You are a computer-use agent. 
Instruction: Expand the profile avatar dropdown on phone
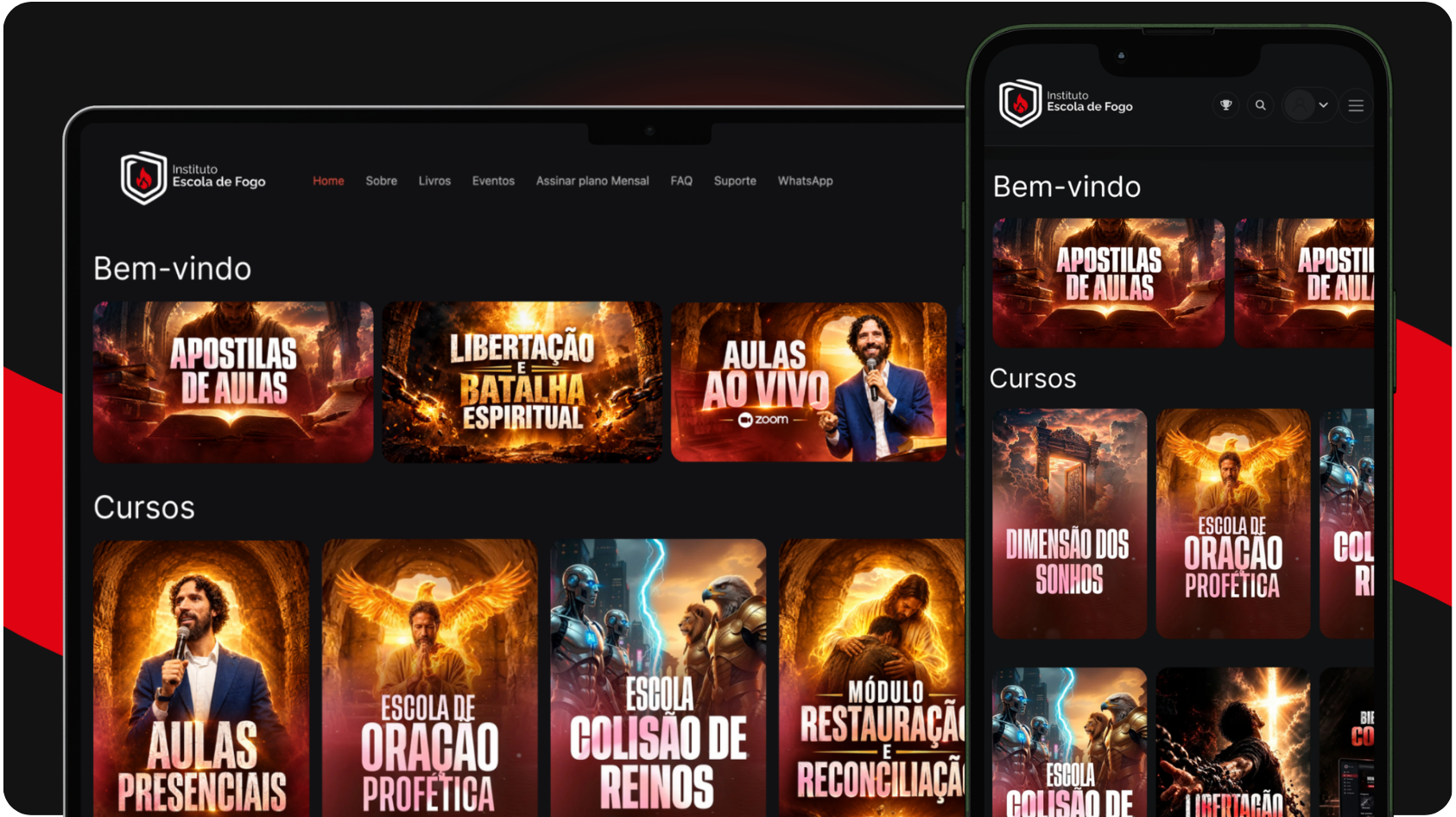click(1308, 105)
